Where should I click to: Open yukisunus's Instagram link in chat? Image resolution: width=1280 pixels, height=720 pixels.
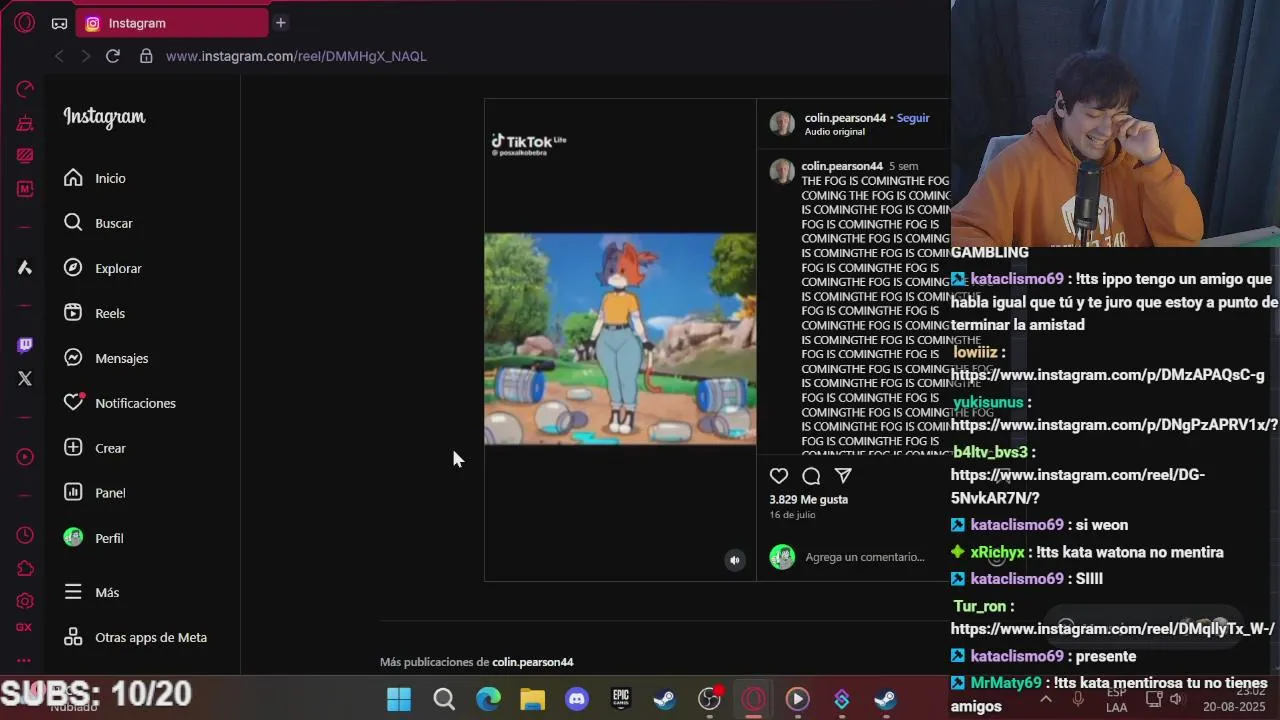click(x=1114, y=425)
